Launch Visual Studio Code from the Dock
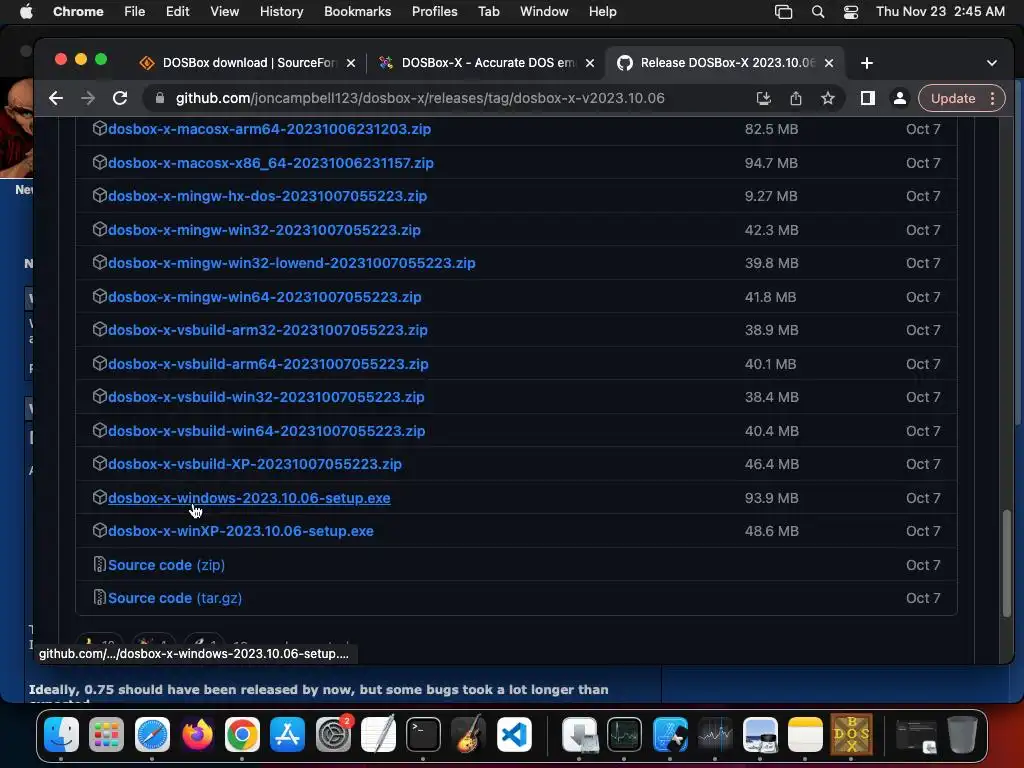This screenshot has height=768, width=1024. (514, 735)
